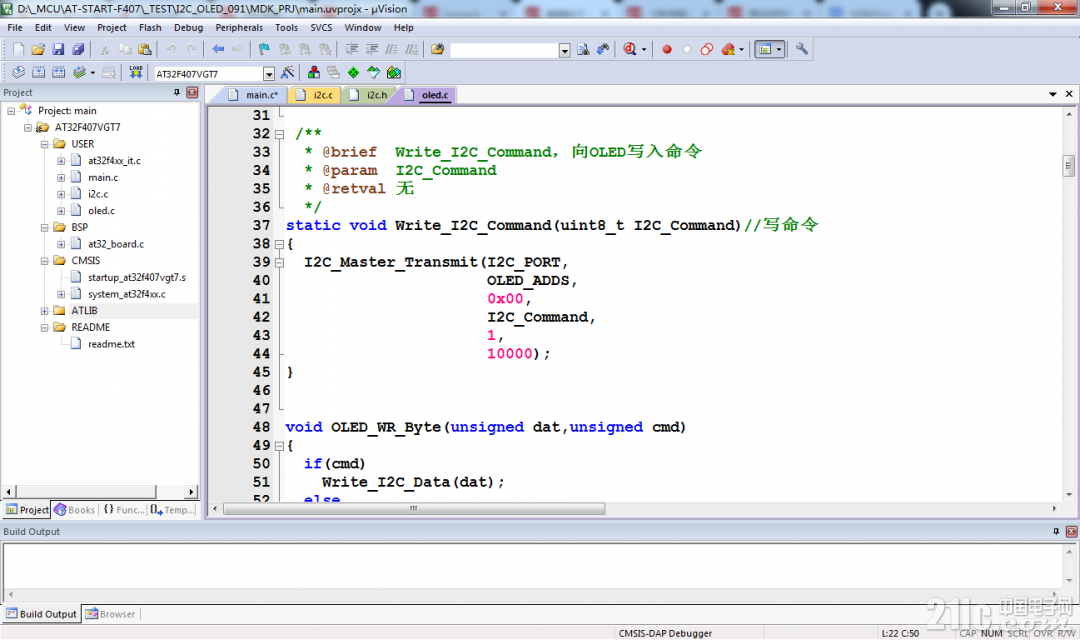The height and width of the screenshot is (640, 1080).
Task: Toggle a bookmark with the blue flag icon
Action: [x=264, y=49]
